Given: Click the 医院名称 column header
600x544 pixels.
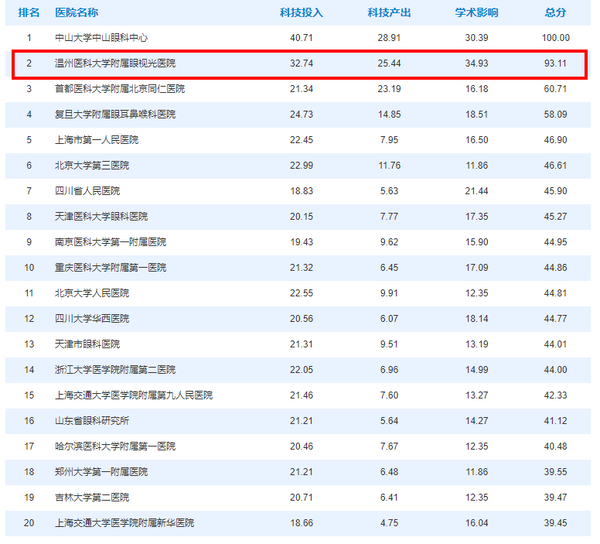Looking at the screenshot, I should click(77, 13).
